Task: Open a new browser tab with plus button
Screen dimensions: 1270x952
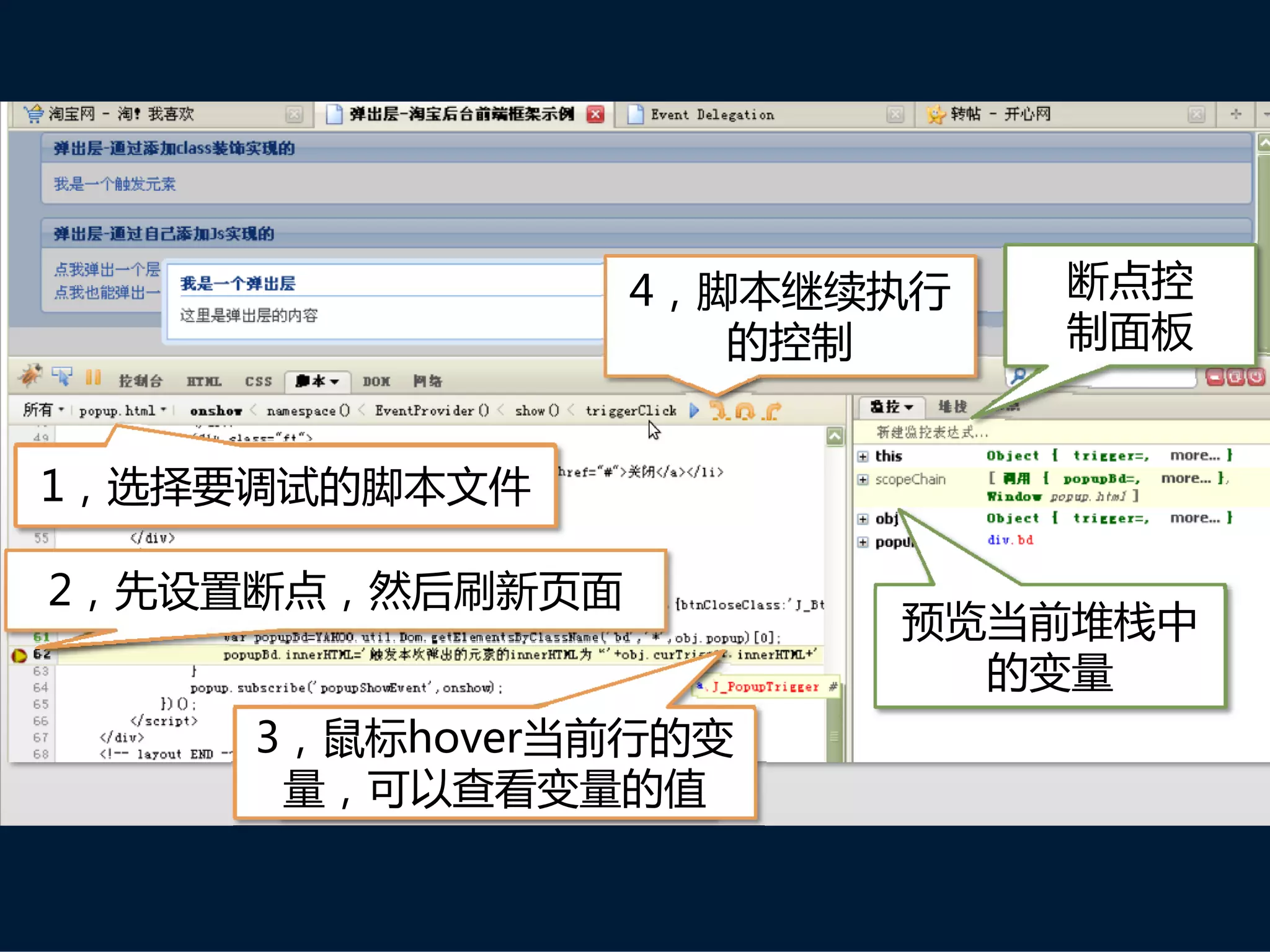Action: pos(1236,114)
